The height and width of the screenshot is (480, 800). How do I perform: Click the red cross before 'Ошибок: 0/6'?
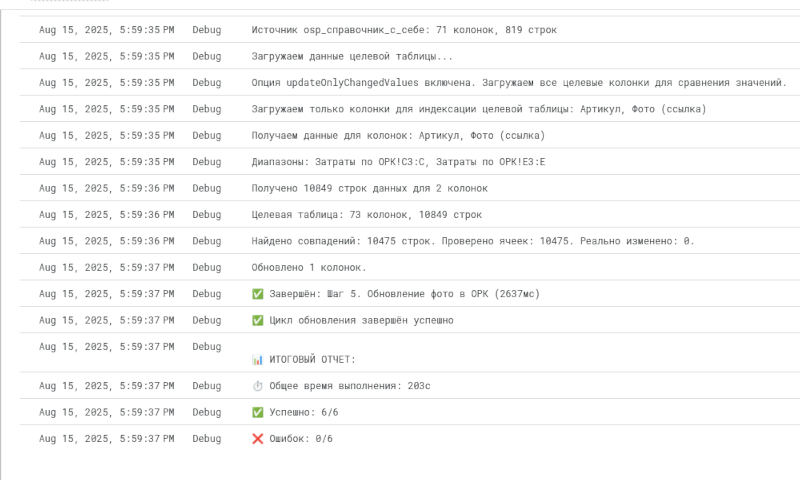click(258, 439)
